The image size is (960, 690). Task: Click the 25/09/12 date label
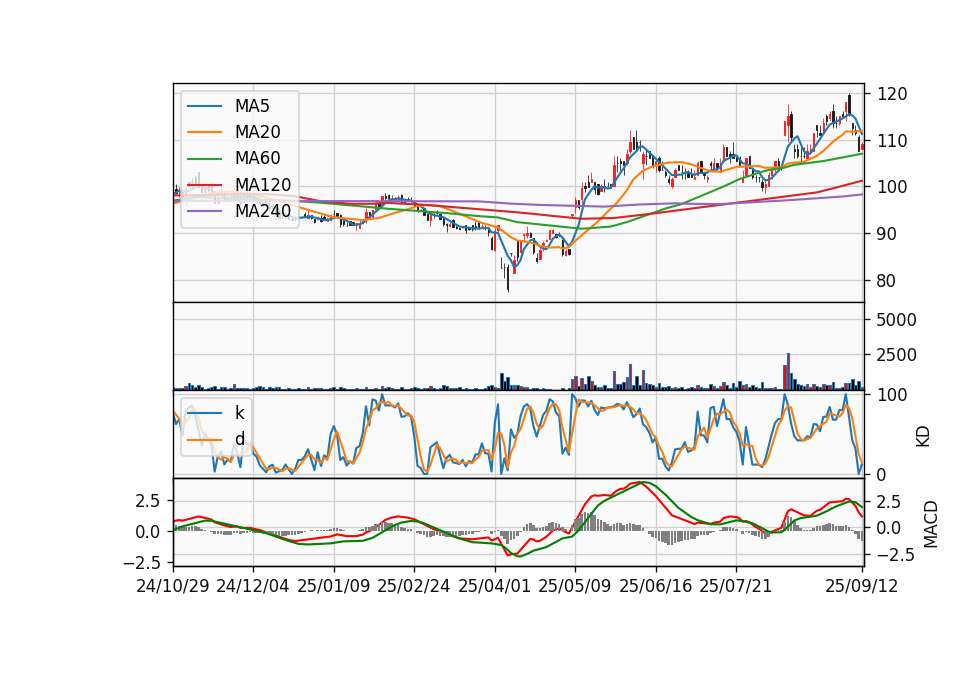coord(862,586)
